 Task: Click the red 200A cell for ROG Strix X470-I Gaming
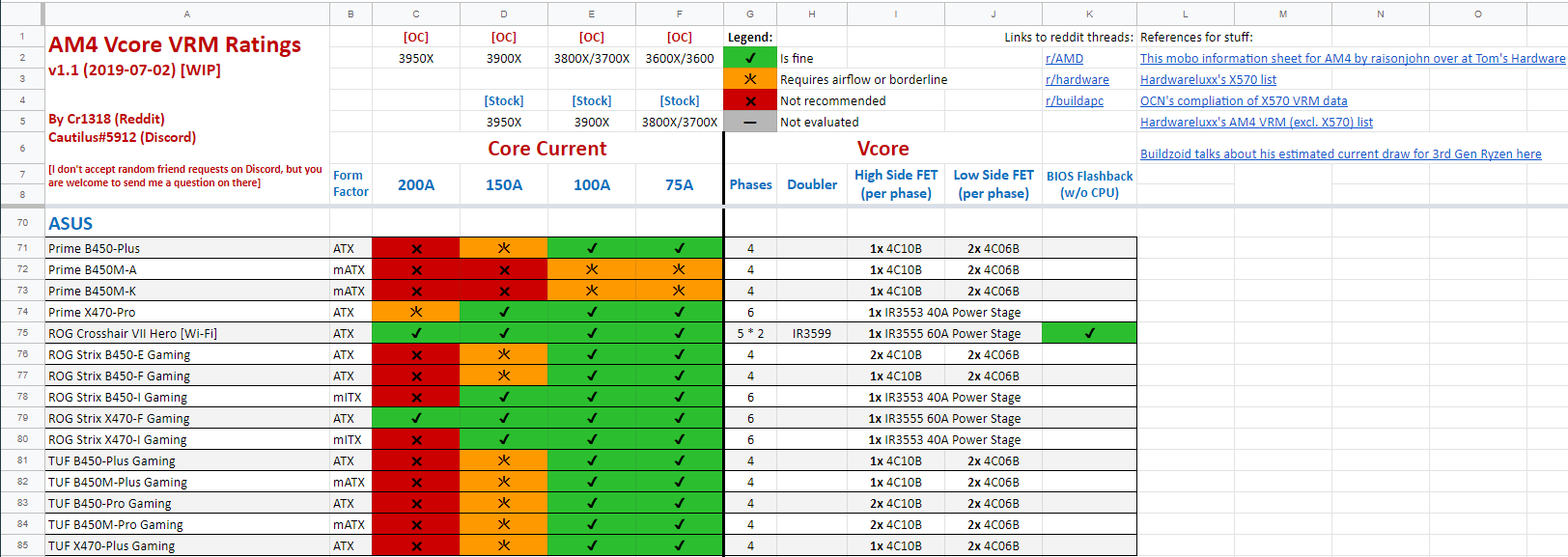coord(416,439)
